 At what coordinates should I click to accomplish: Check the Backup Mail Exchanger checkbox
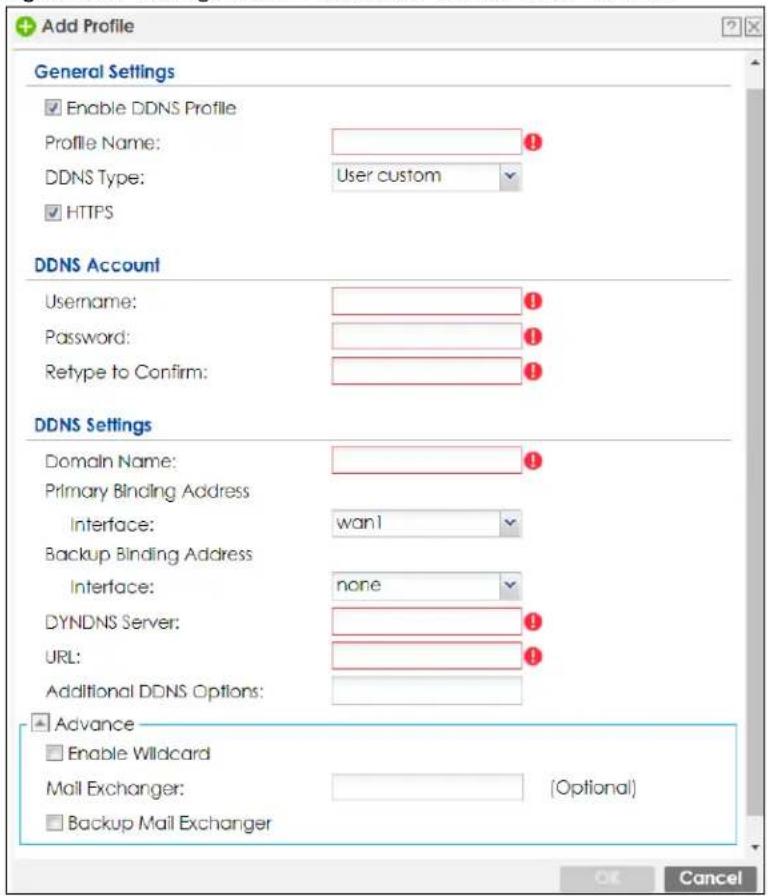[54, 823]
